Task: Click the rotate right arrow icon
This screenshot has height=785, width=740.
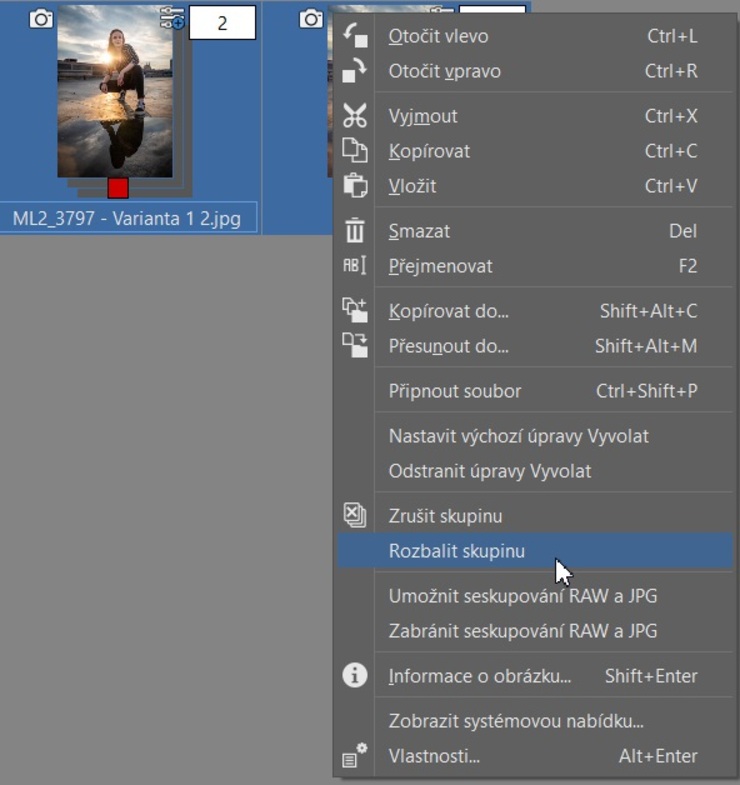Action: point(354,71)
